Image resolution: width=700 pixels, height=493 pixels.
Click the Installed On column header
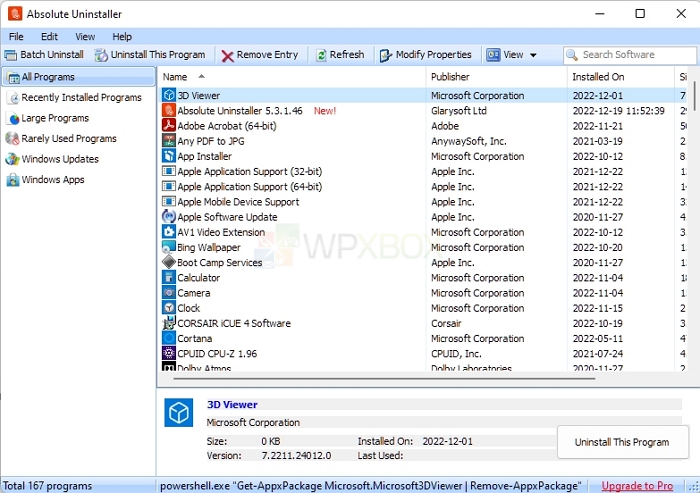point(621,77)
